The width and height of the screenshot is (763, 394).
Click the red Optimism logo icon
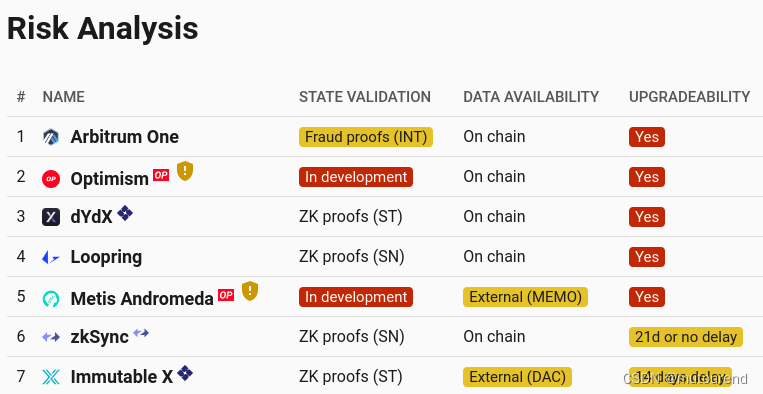coord(51,179)
